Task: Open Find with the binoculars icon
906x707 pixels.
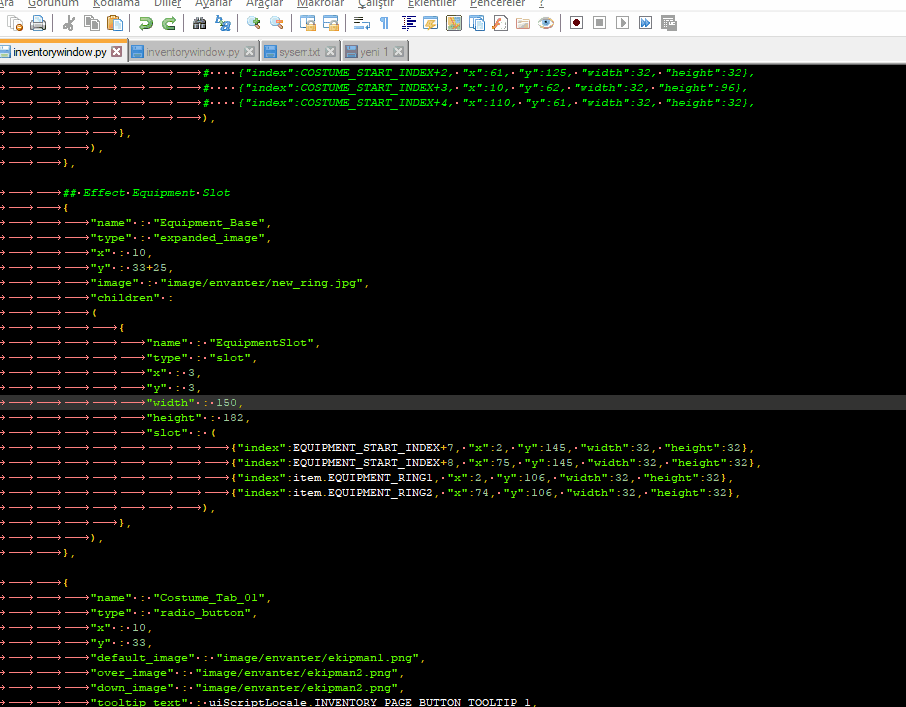Action: (x=200, y=23)
